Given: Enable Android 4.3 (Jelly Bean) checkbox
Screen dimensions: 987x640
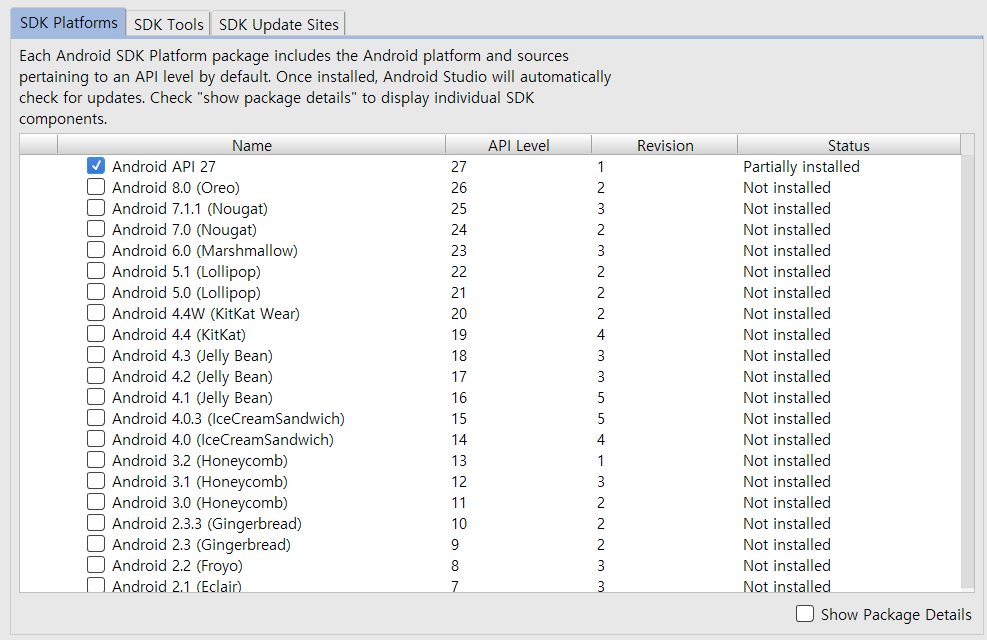Looking at the screenshot, I should pos(96,355).
